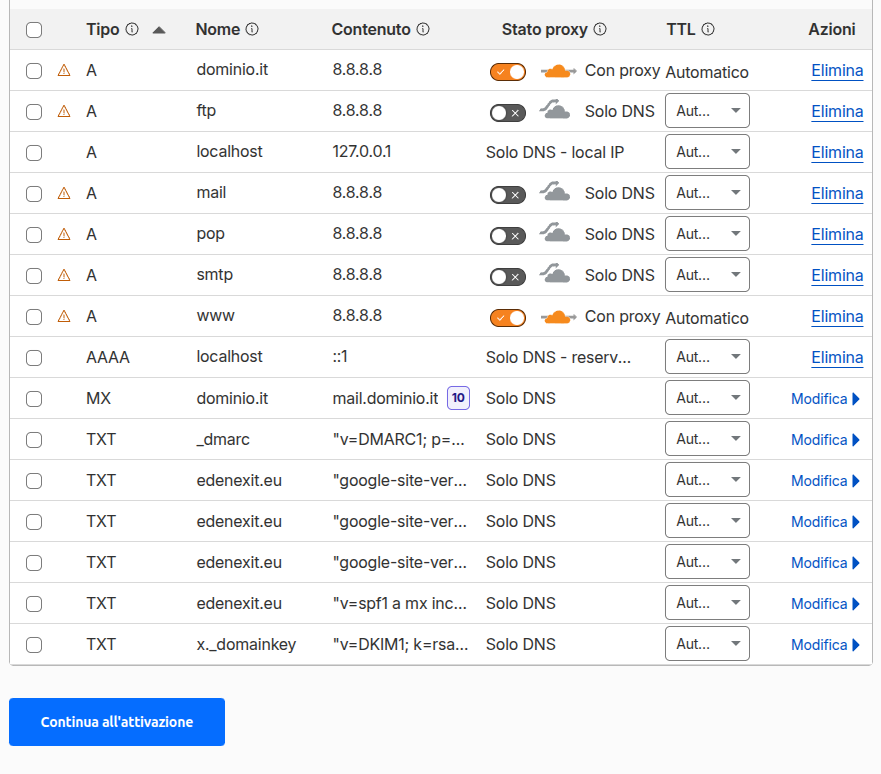Click mail.dominio.it content text
Viewport: 881px width, 774px height.
click(x=385, y=398)
